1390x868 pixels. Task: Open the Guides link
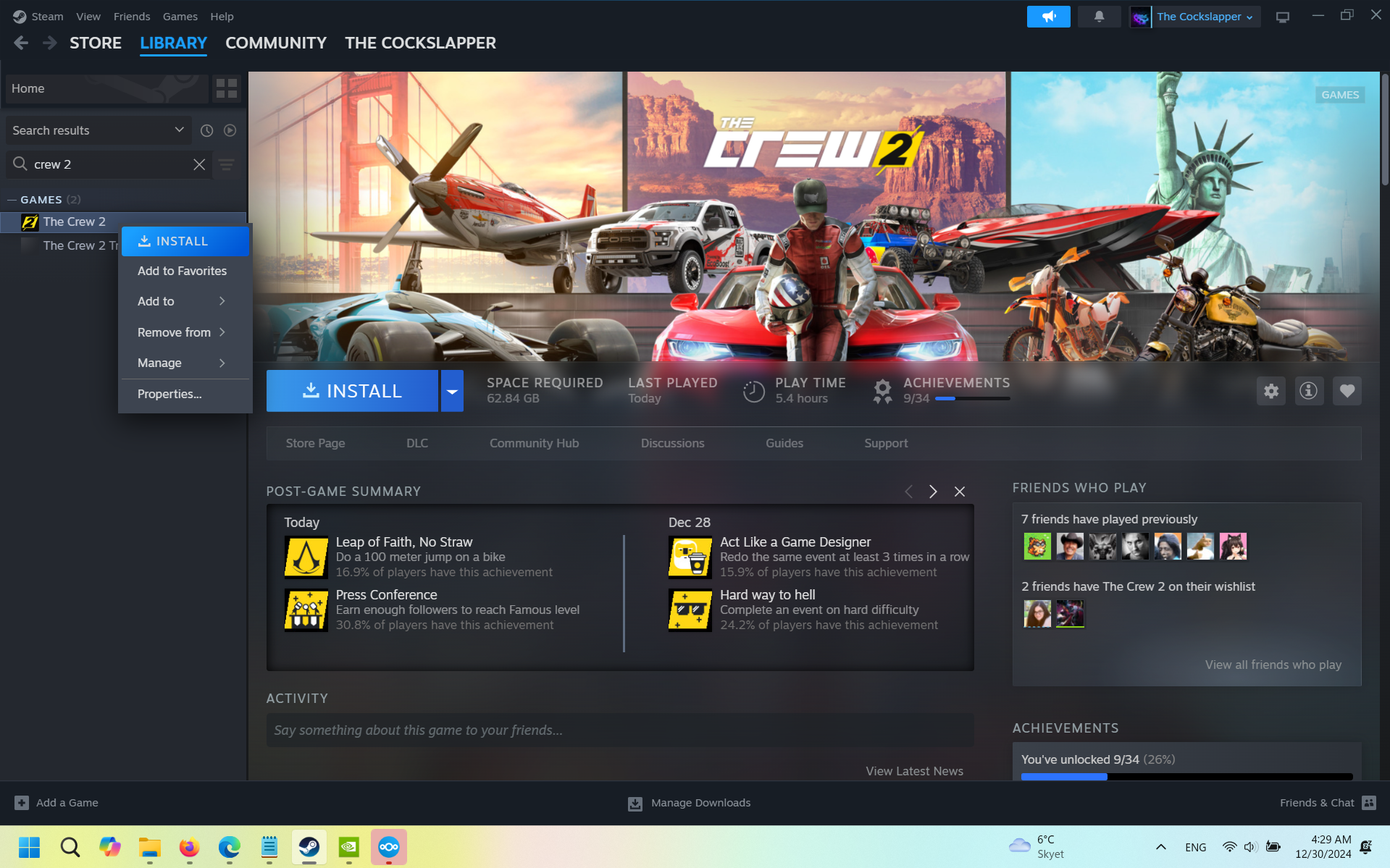[x=784, y=443]
